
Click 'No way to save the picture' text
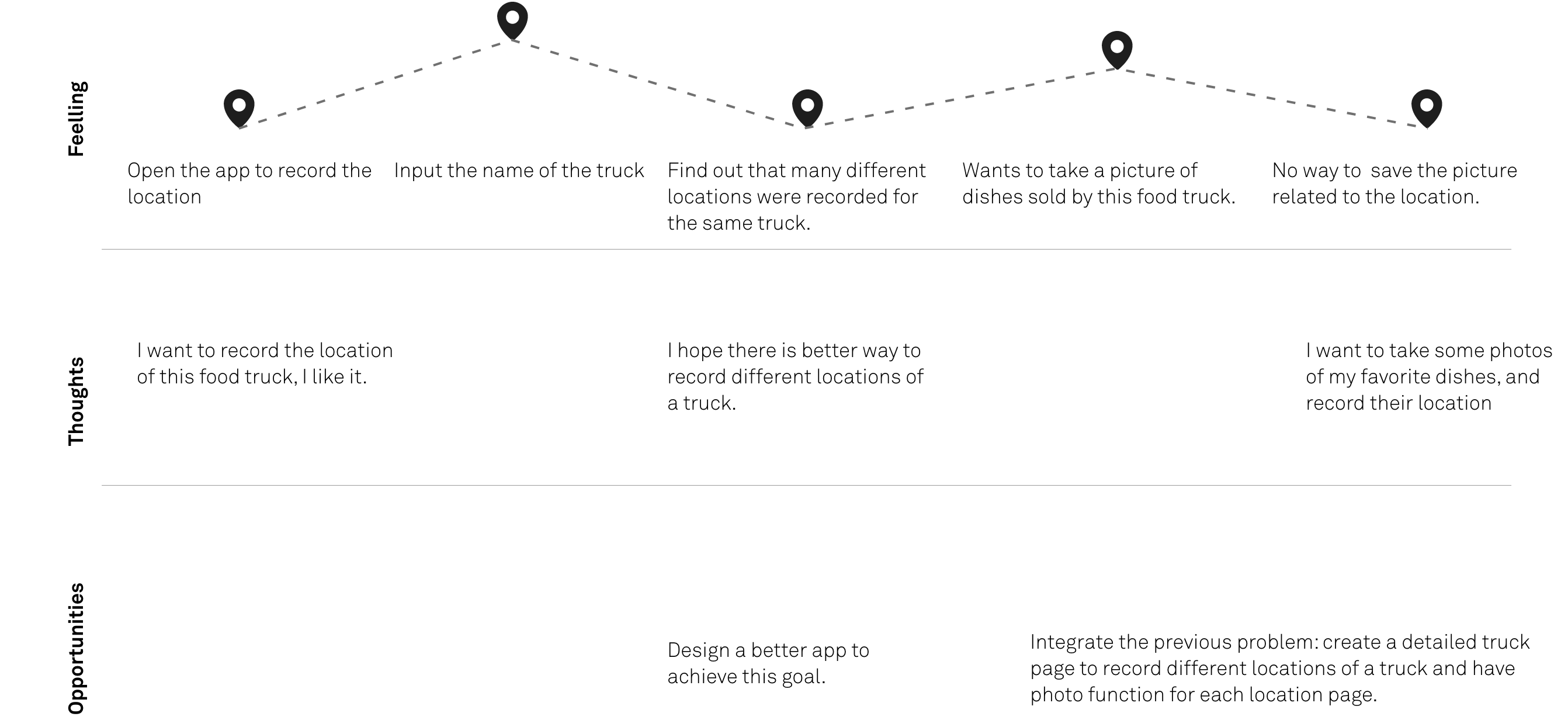(x=1394, y=184)
